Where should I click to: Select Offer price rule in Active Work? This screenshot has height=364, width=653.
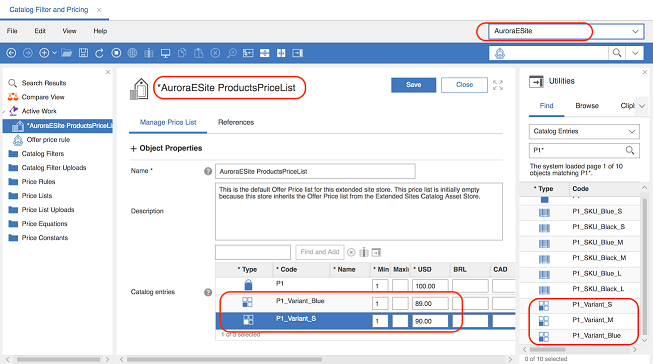click(48, 140)
